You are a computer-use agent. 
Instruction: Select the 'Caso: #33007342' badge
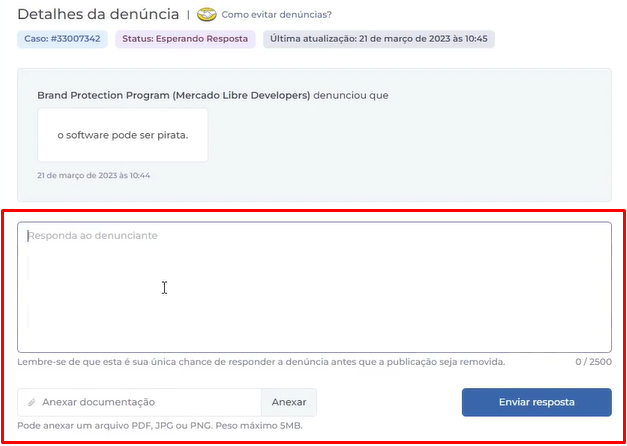[62, 39]
